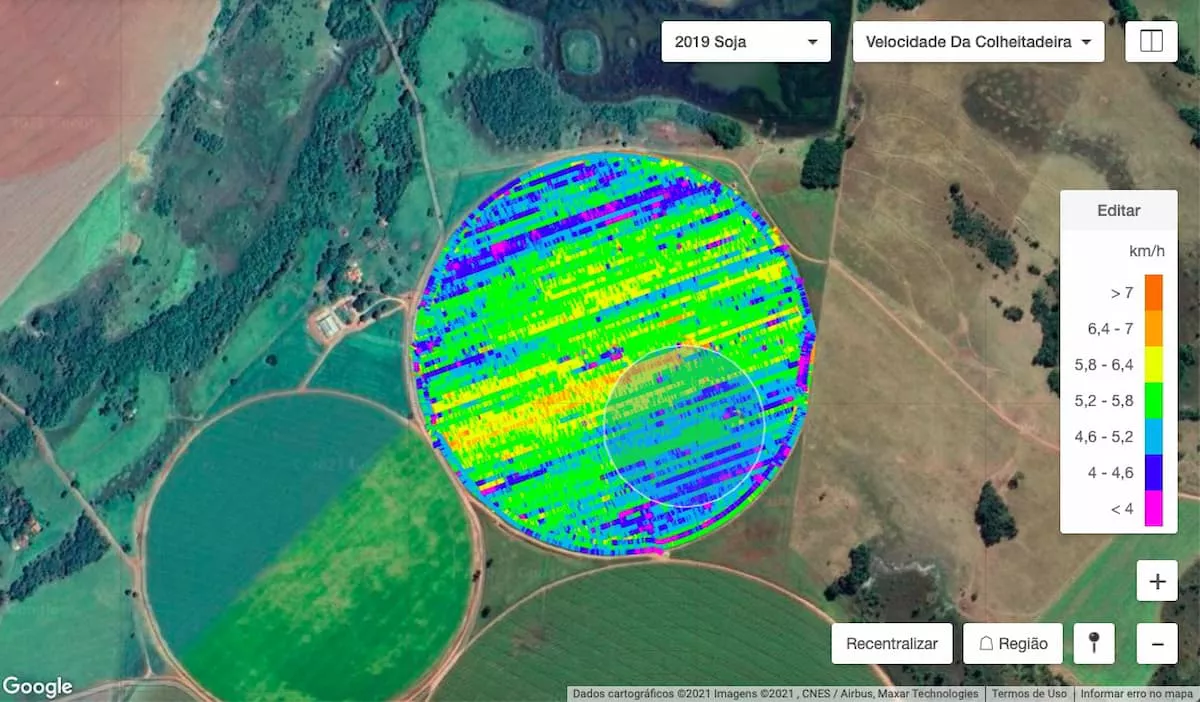Screen dimensions: 1200x702
Task: Click the '> 7' legend label
Action: [1122, 293]
